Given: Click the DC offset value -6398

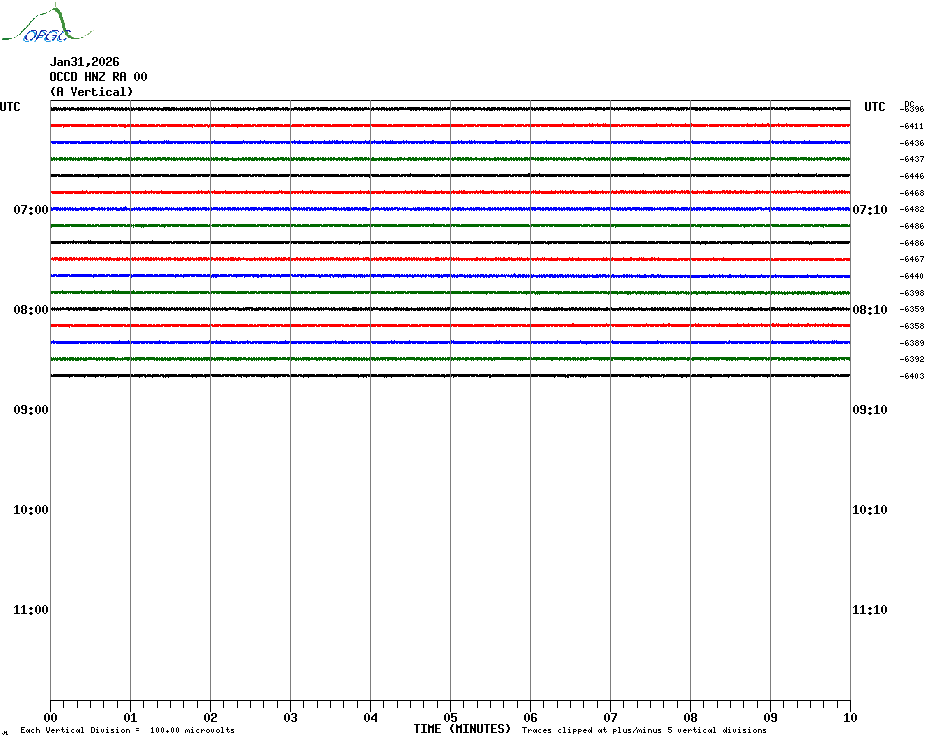Looking at the screenshot, I should [x=912, y=293].
